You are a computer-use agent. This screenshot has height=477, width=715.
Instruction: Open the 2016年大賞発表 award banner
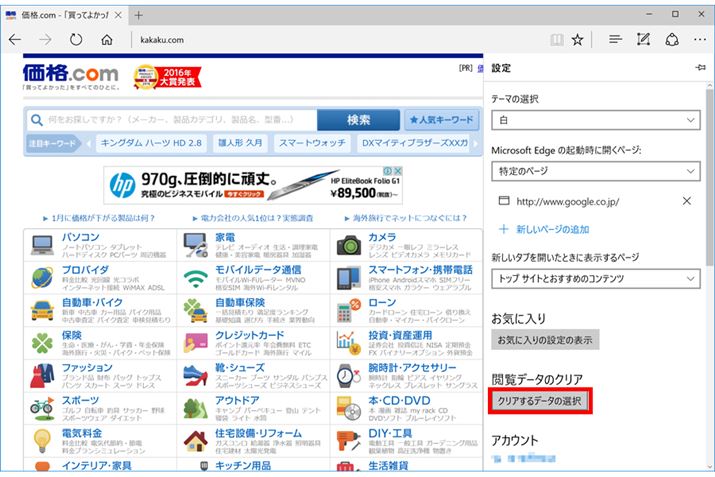[x=167, y=77]
